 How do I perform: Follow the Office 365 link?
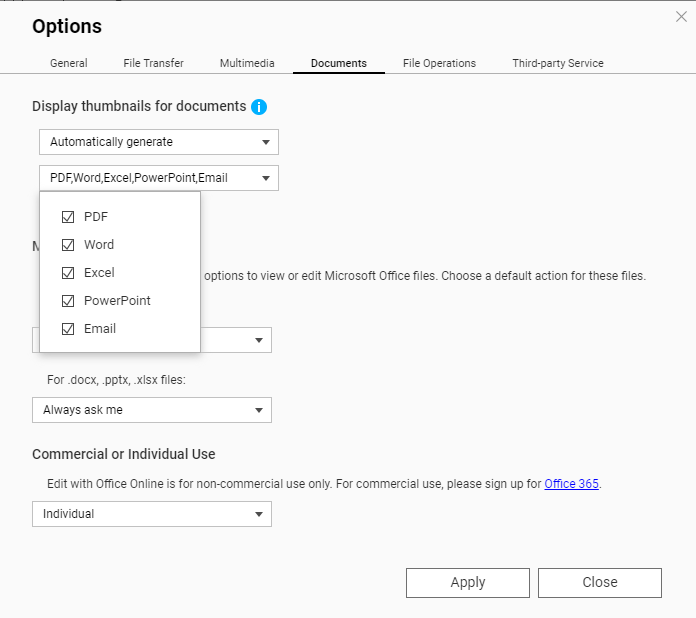coord(571,484)
